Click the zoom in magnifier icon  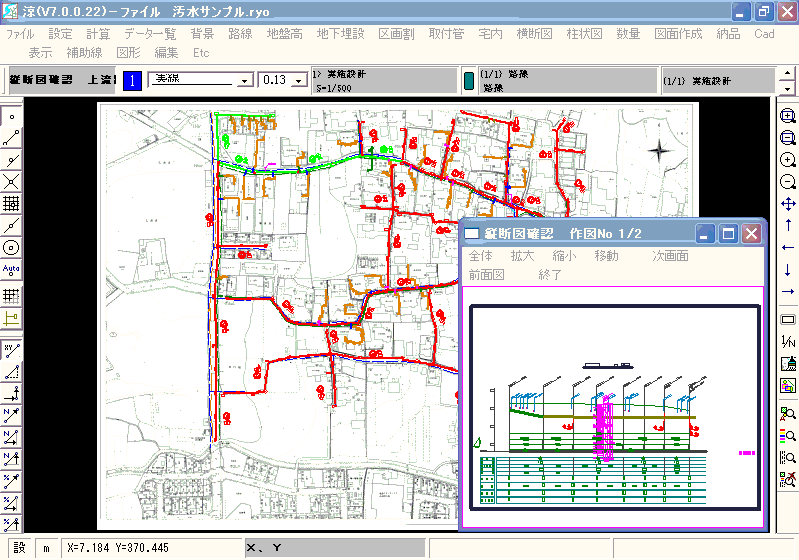click(788, 160)
